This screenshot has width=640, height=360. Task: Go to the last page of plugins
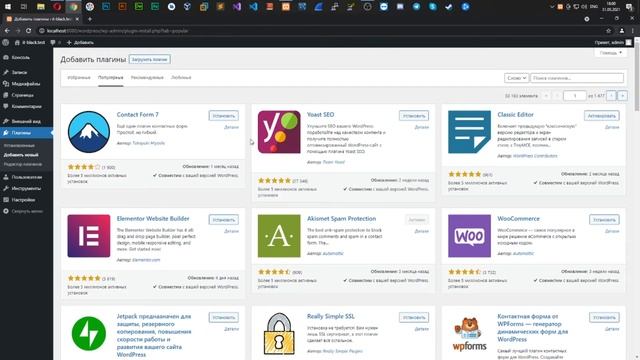coord(622,96)
